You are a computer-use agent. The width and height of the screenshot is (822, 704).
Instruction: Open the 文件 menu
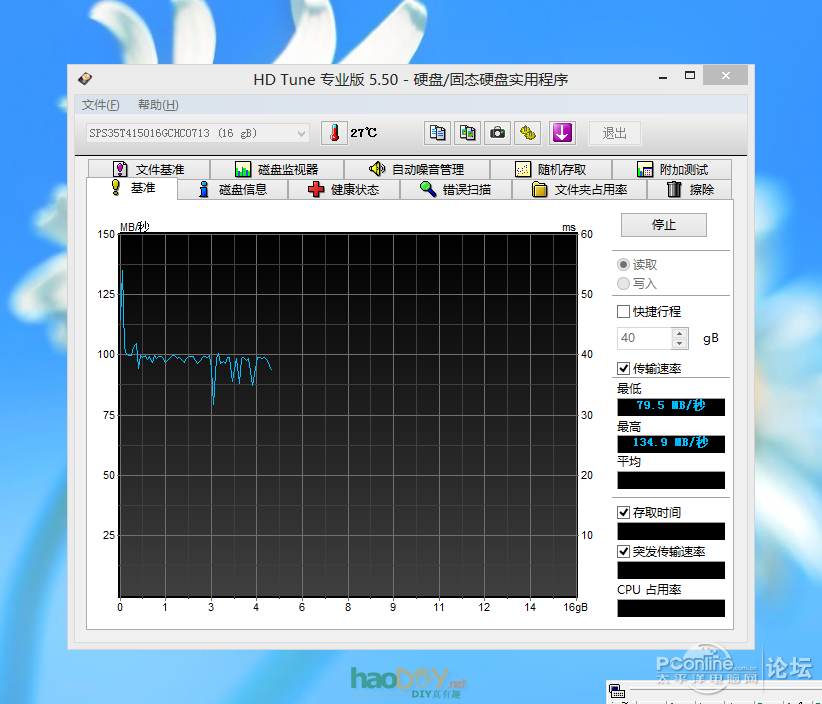(x=100, y=105)
